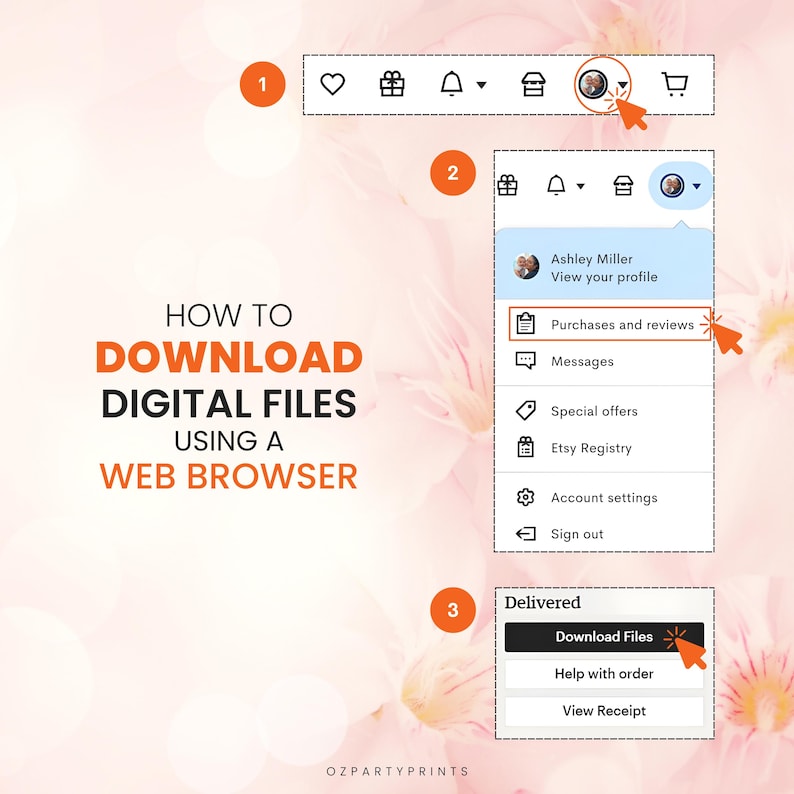Open shop icon left of the blue profile pill
Viewport: 794px width, 794px height.
pyautogui.click(x=623, y=185)
